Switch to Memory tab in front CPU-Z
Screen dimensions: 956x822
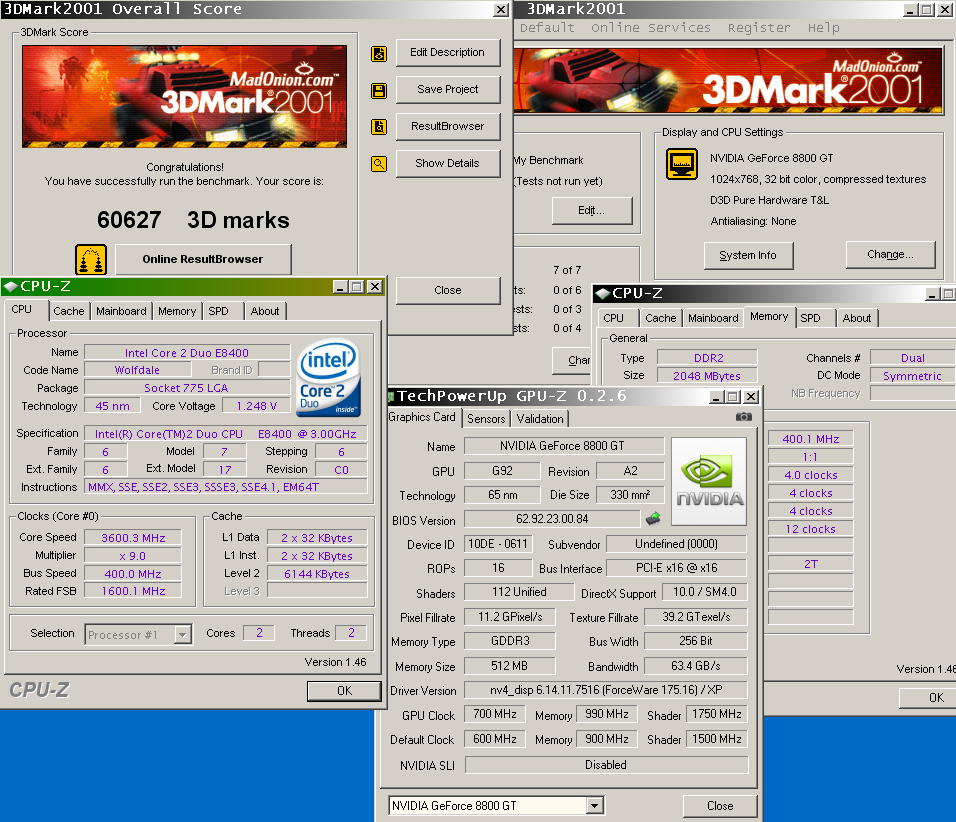point(177,311)
